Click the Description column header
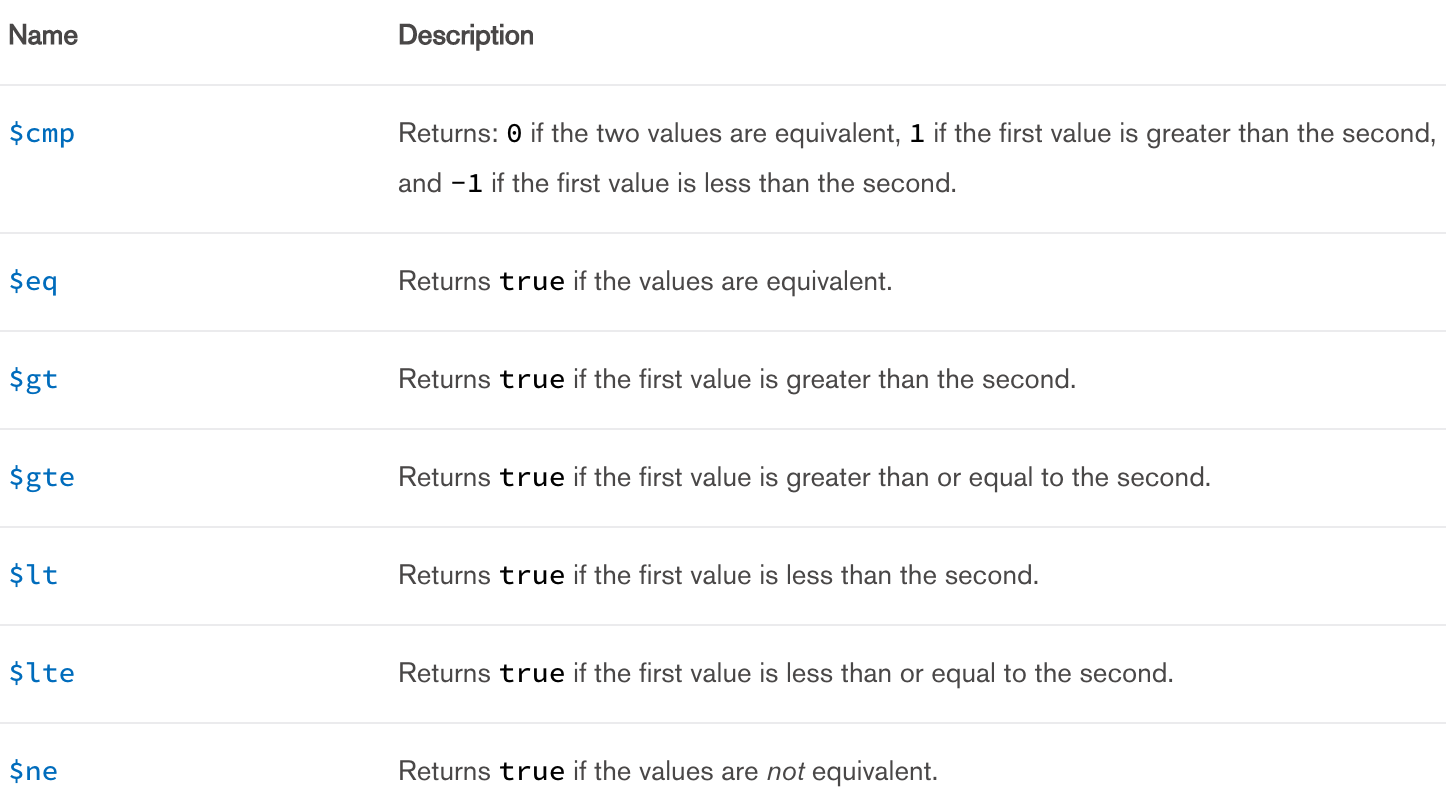Viewport: 1446px width, 800px height. (466, 36)
